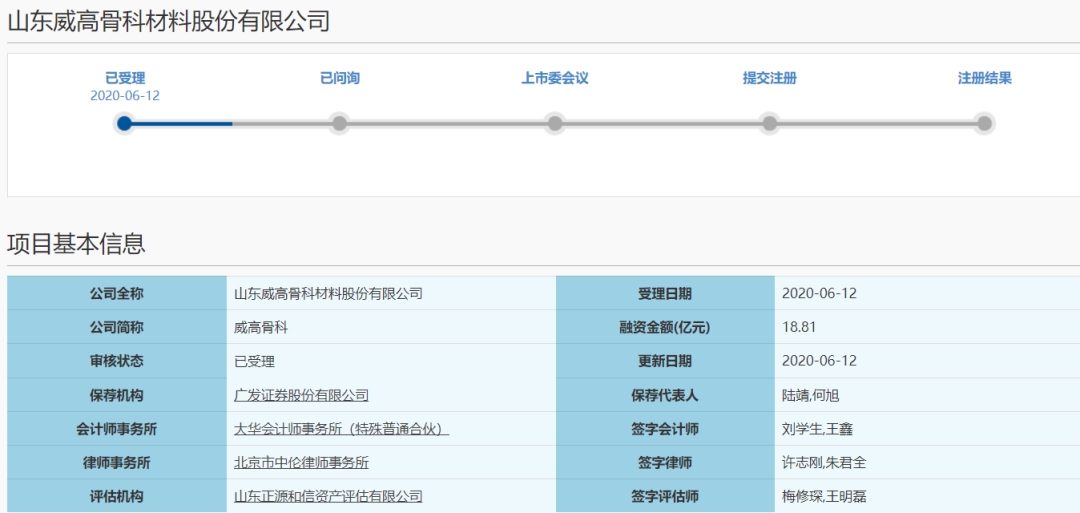Go to the 提交注册 stage label
The height and width of the screenshot is (513, 1080).
769,78
